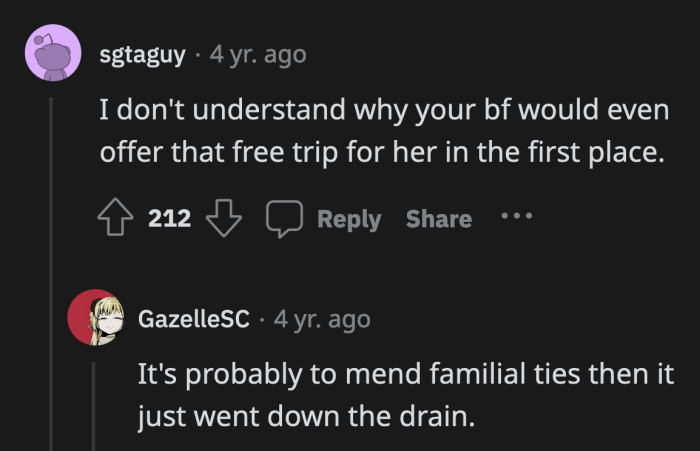Open GazelleSC's anime avatar profile
This screenshot has height=451, width=700.
click(95, 319)
